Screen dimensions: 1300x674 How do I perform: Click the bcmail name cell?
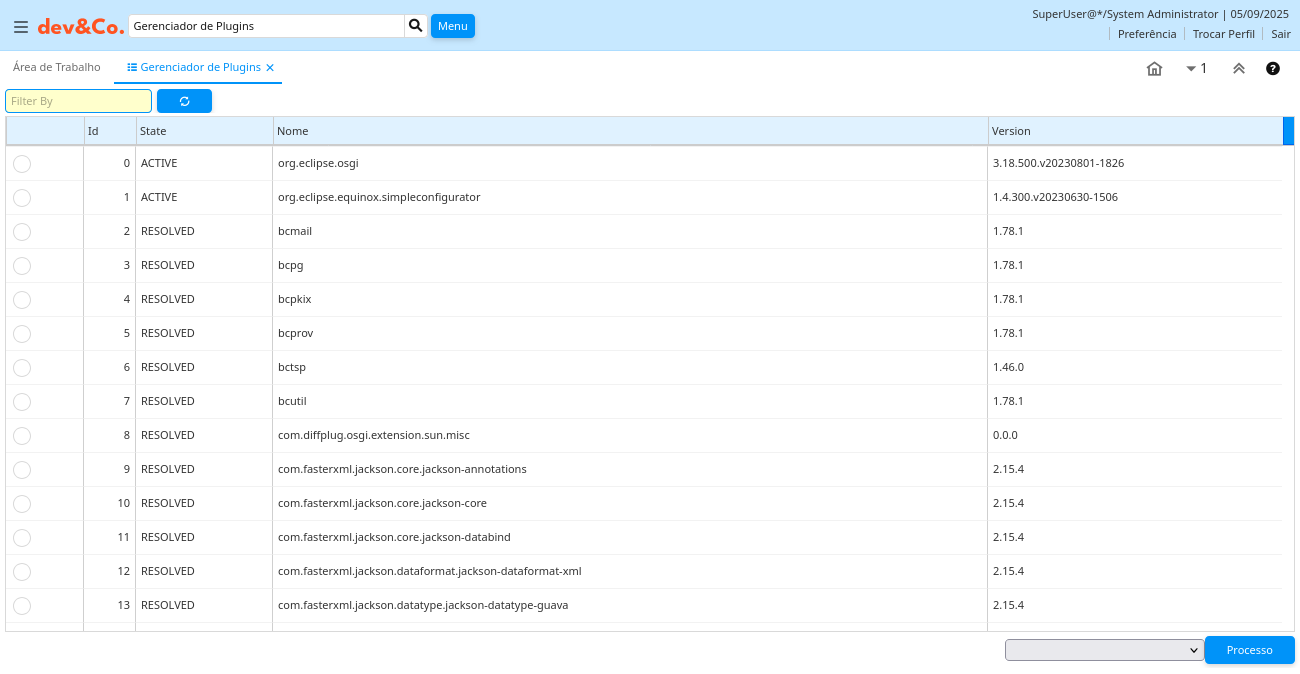point(630,231)
